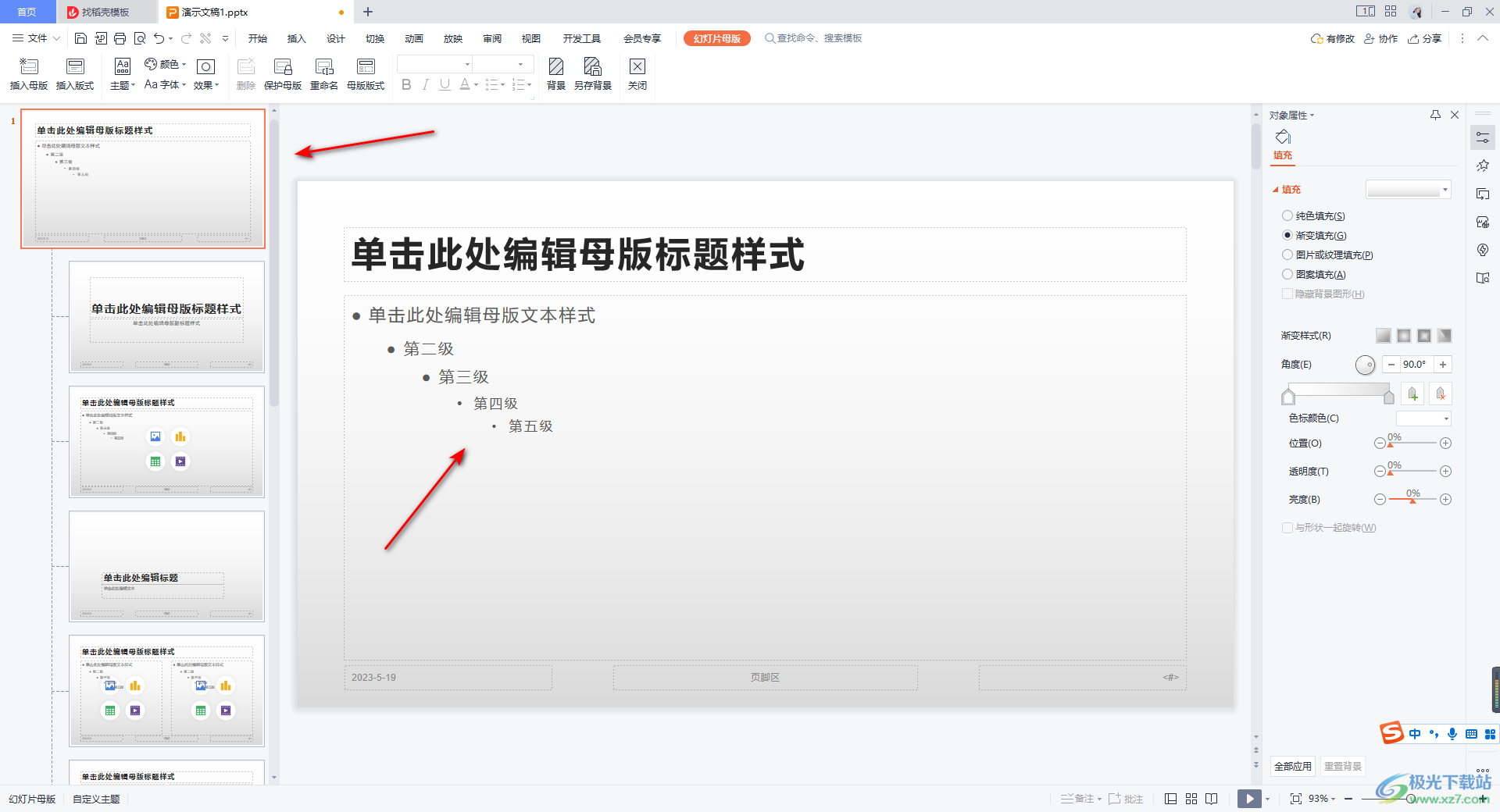Click Save Background As (另存背景) icon
This screenshot has height=812, width=1500.
pos(593,74)
